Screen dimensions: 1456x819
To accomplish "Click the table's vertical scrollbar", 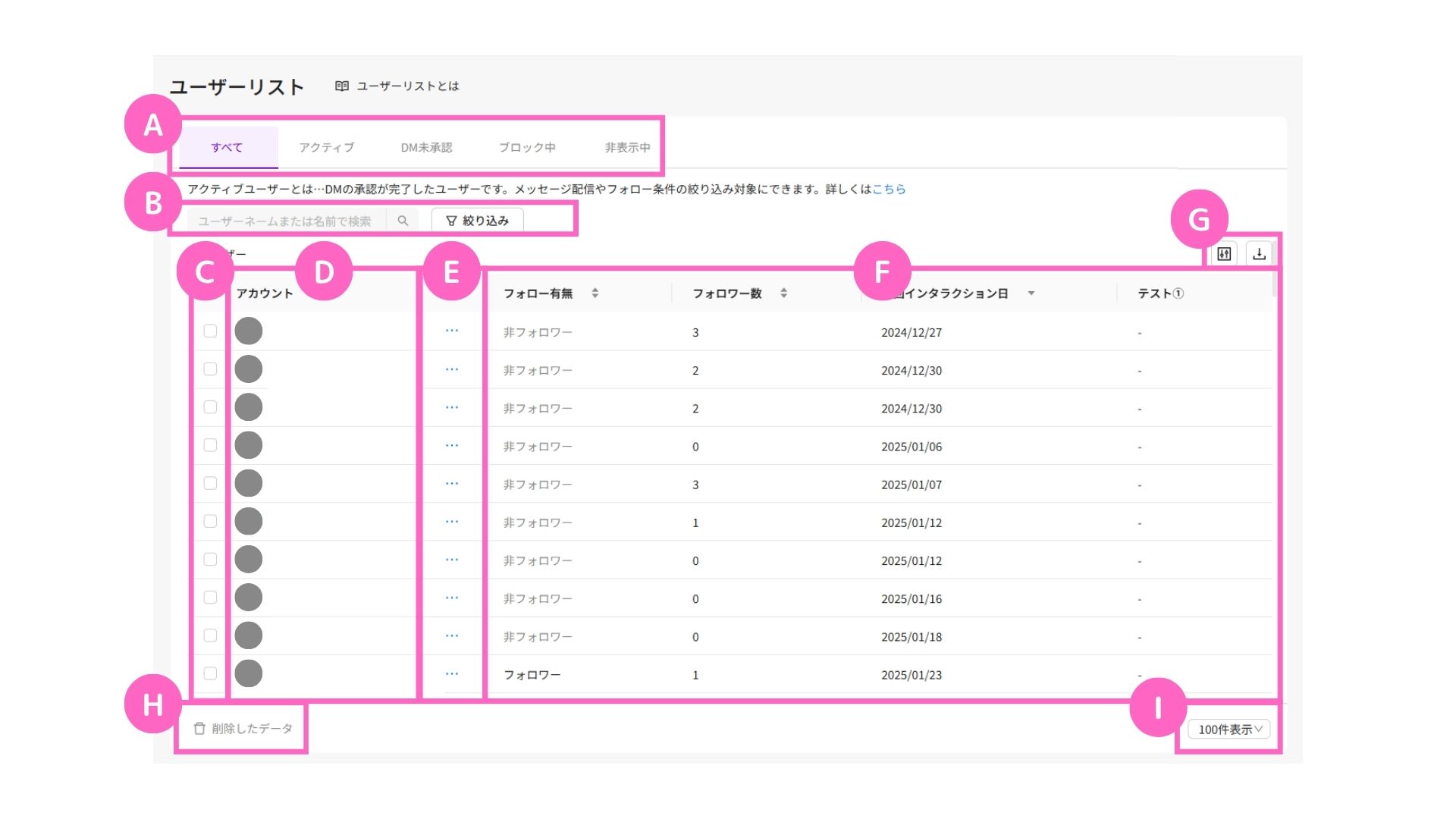I will pyautogui.click(x=1276, y=284).
